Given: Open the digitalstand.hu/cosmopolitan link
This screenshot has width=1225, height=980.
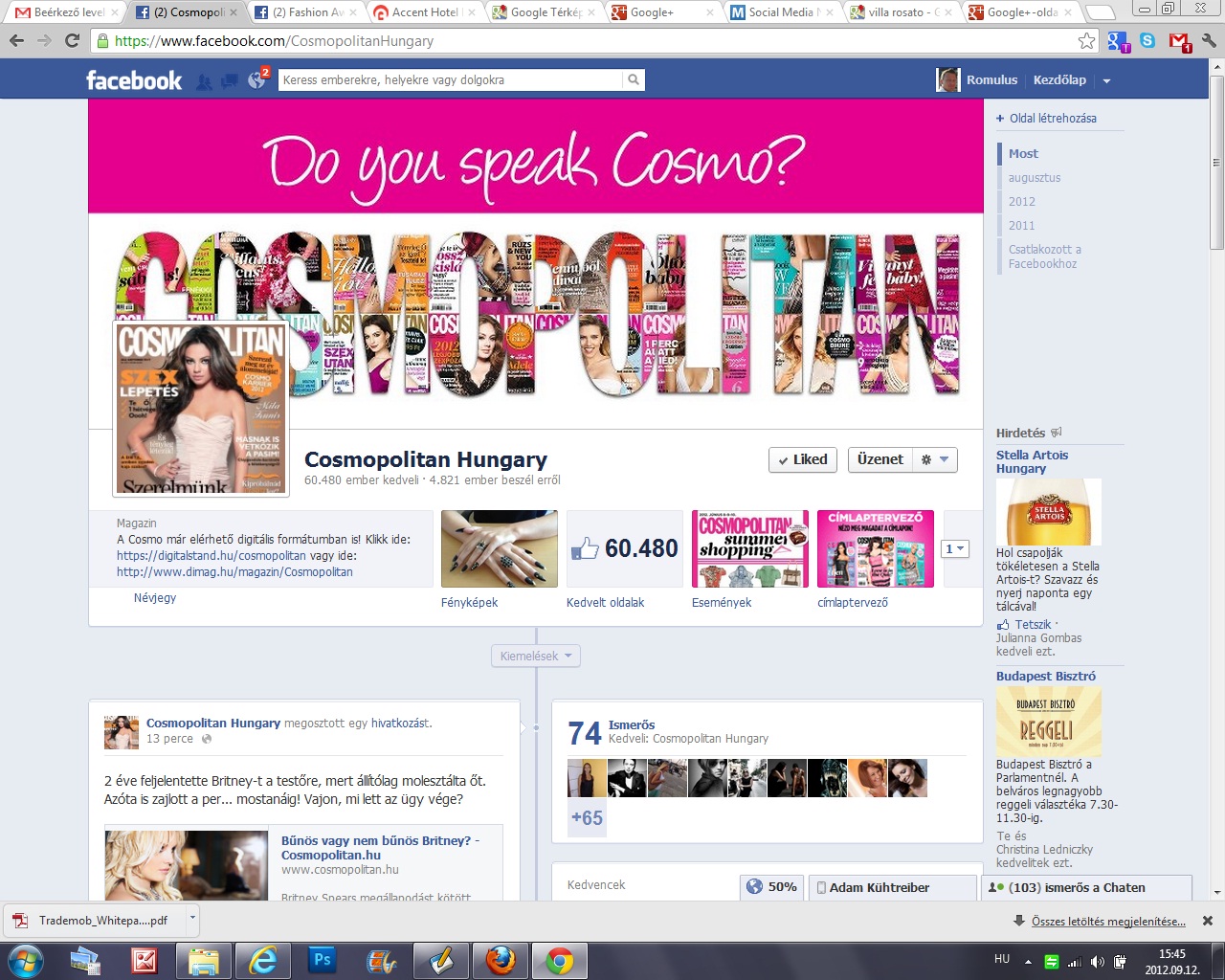Looking at the screenshot, I should [x=212, y=556].
